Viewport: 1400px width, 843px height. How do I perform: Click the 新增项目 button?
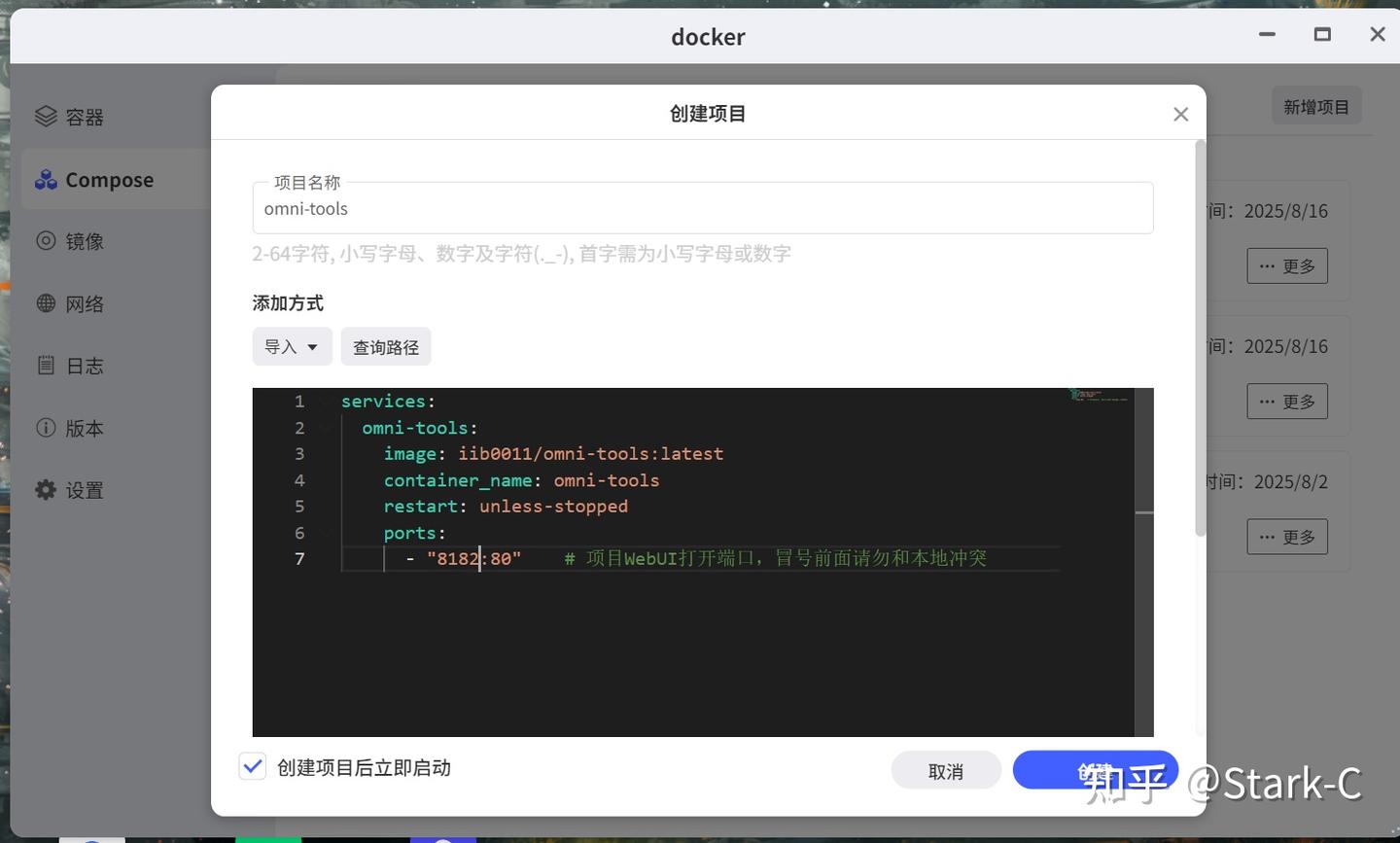click(x=1316, y=106)
